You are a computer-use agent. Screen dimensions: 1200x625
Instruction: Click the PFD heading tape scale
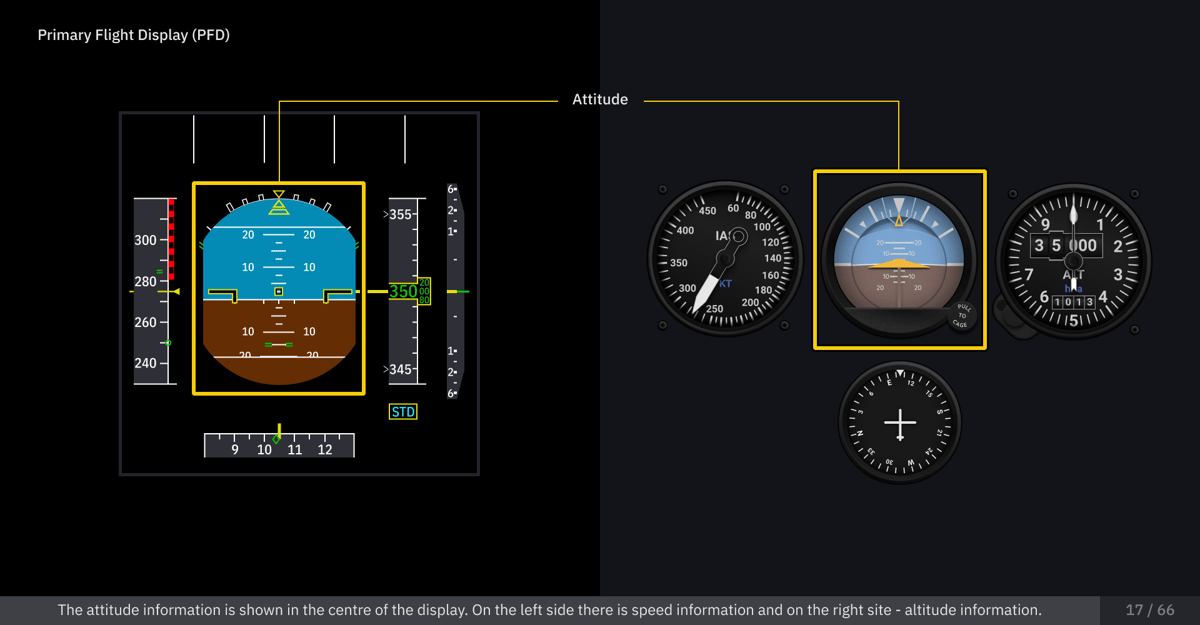point(279,446)
